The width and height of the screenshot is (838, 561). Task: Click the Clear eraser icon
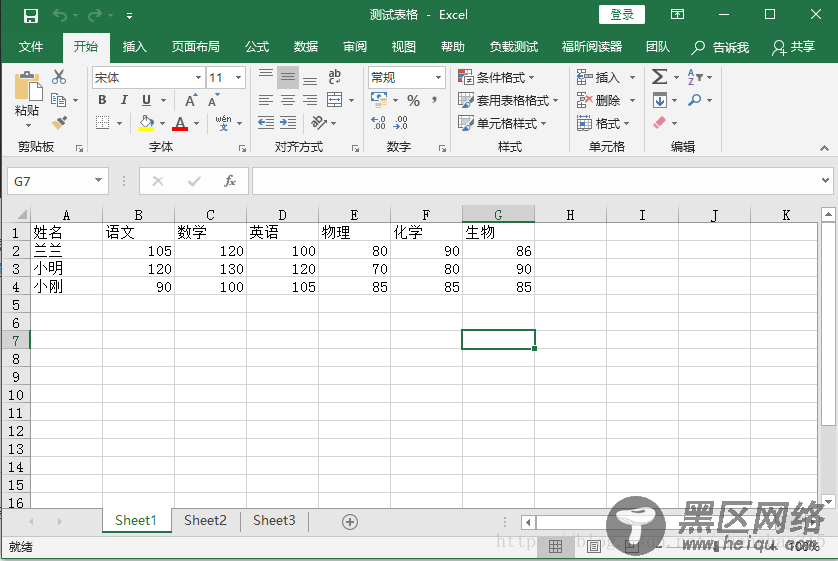pyautogui.click(x=659, y=123)
